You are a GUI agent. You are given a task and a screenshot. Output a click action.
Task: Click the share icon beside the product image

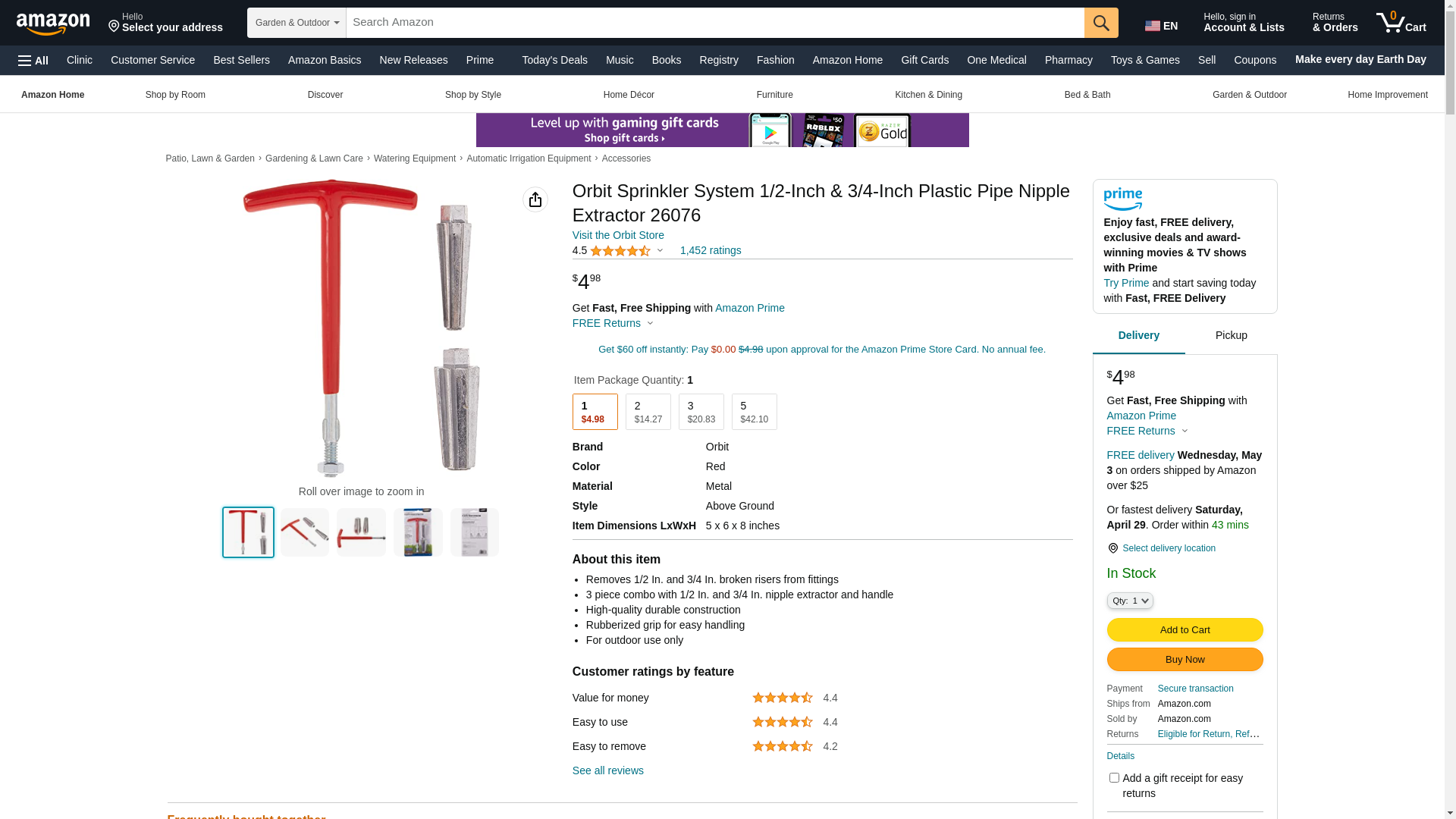(535, 199)
